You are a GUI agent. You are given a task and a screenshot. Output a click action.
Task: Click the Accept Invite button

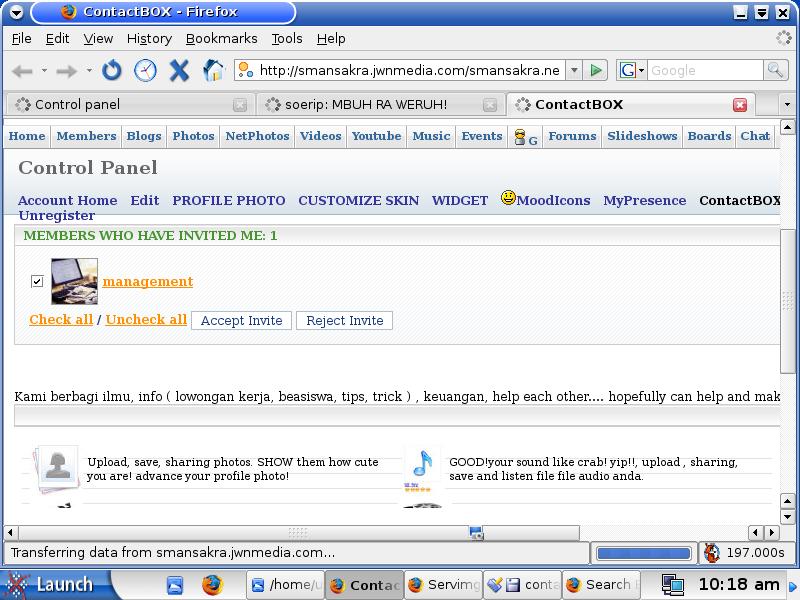click(241, 320)
